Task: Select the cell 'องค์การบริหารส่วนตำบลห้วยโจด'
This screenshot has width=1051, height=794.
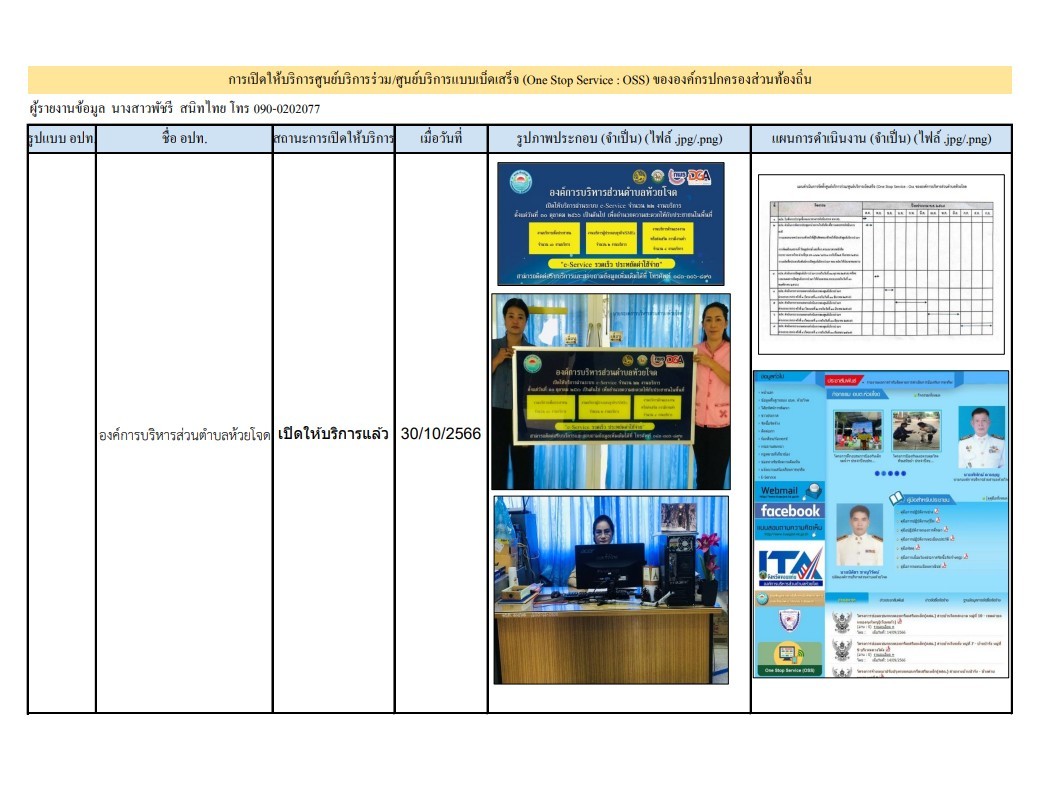Action: tap(184, 435)
